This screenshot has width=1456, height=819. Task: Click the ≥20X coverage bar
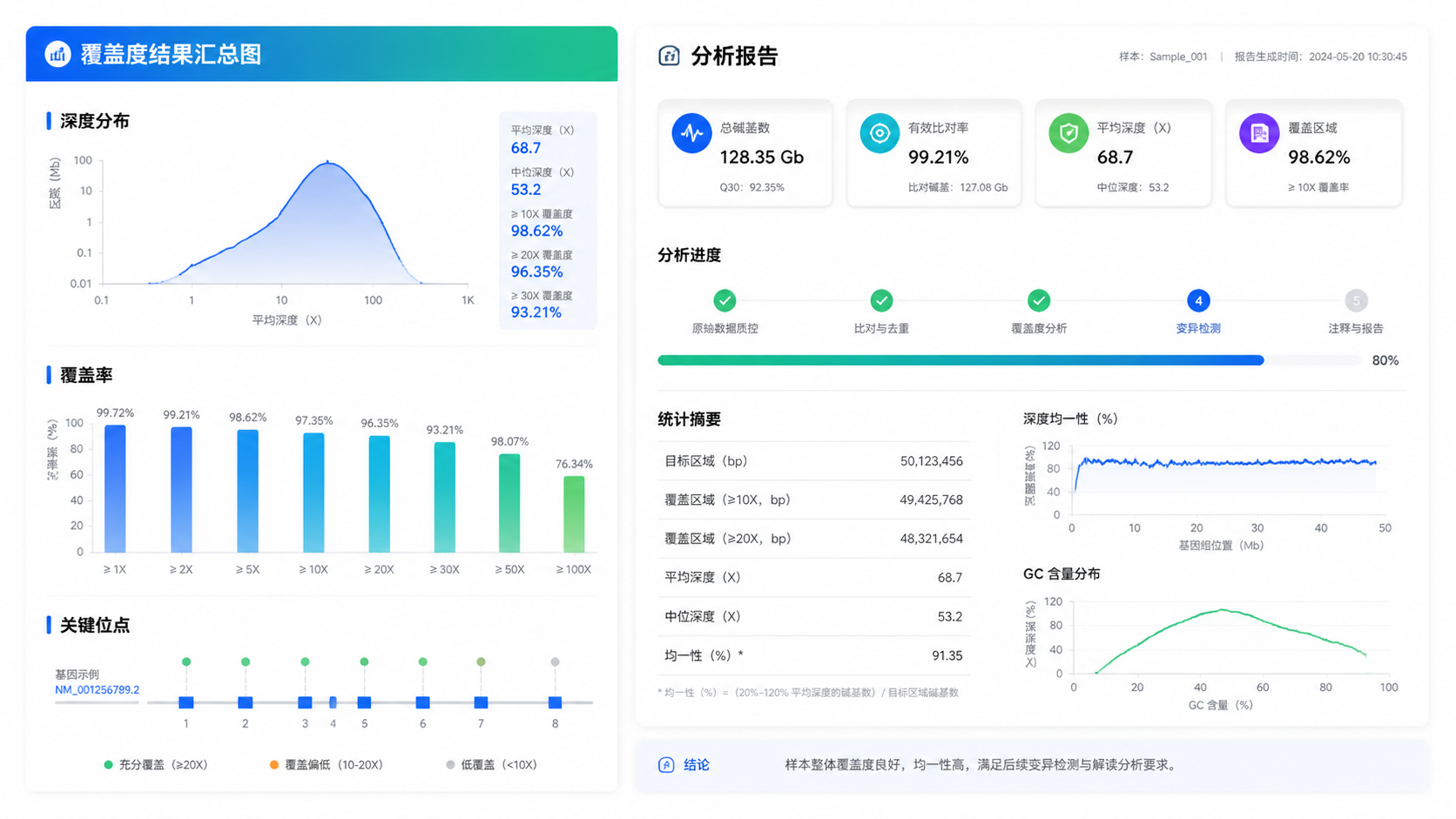pyautogui.click(x=379, y=493)
